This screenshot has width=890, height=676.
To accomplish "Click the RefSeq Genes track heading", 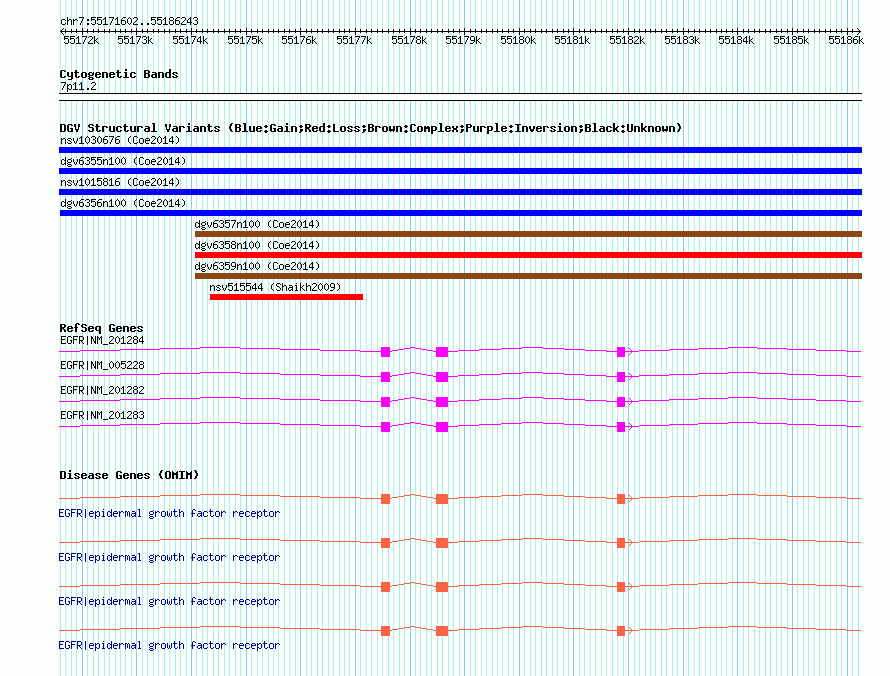I will pyautogui.click(x=101, y=328).
